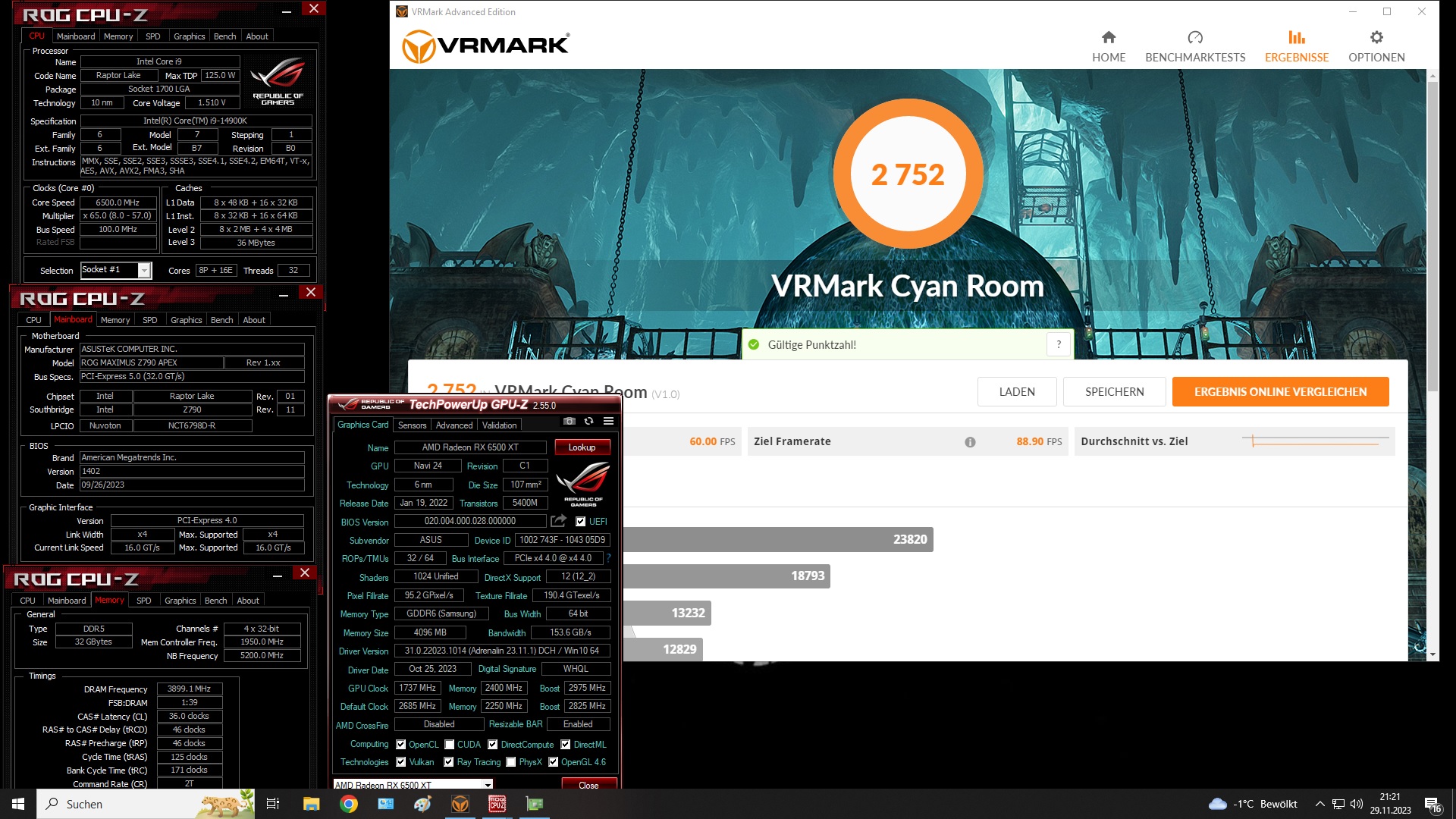Toggle the OpenGL 4.6 checkbox
This screenshot has width=1456, height=819.
point(554,762)
